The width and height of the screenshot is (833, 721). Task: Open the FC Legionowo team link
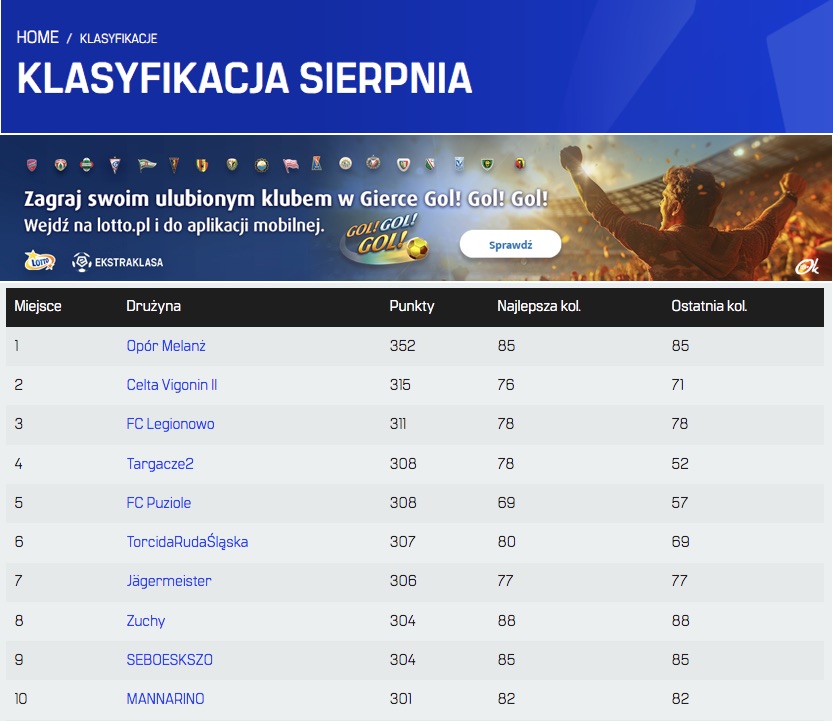pyautogui.click(x=170, y=424)
